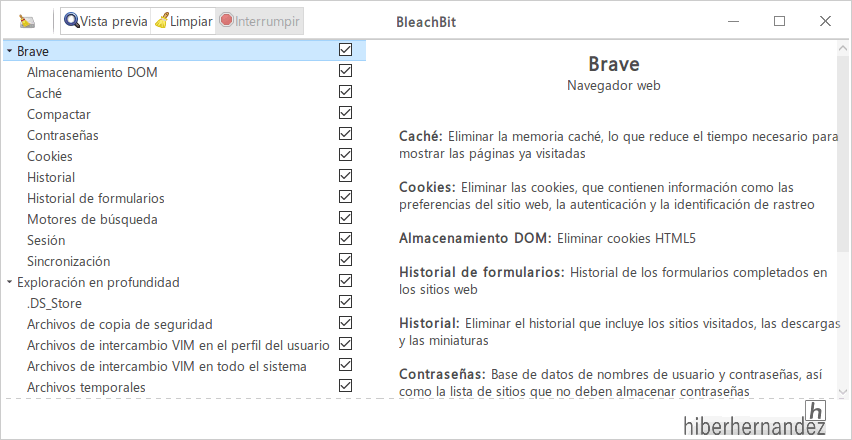This screenshot has height=440, width=852.
Task: Select Archivos de intercambio VIM todo el sistema
Action: [184, 367]
